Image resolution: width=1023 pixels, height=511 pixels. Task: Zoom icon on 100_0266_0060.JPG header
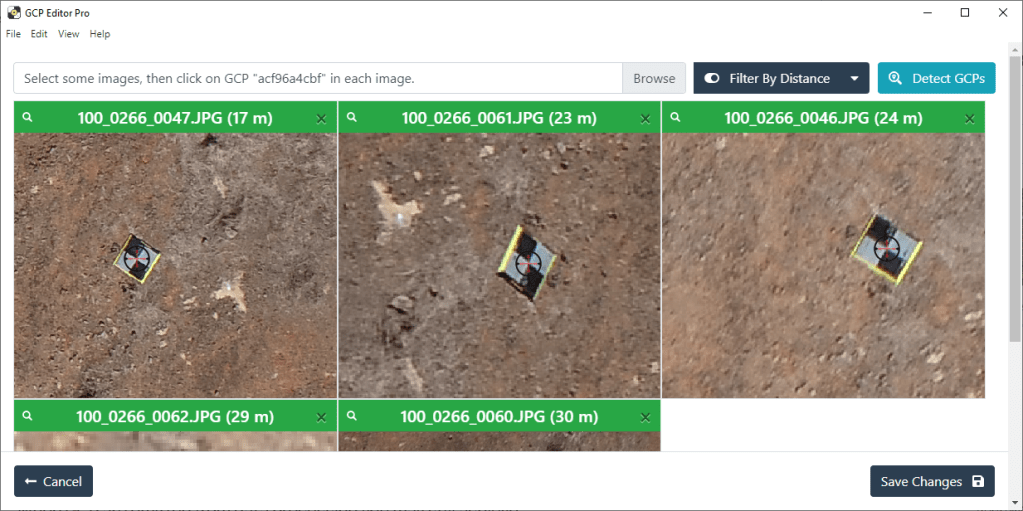(352, 416)
